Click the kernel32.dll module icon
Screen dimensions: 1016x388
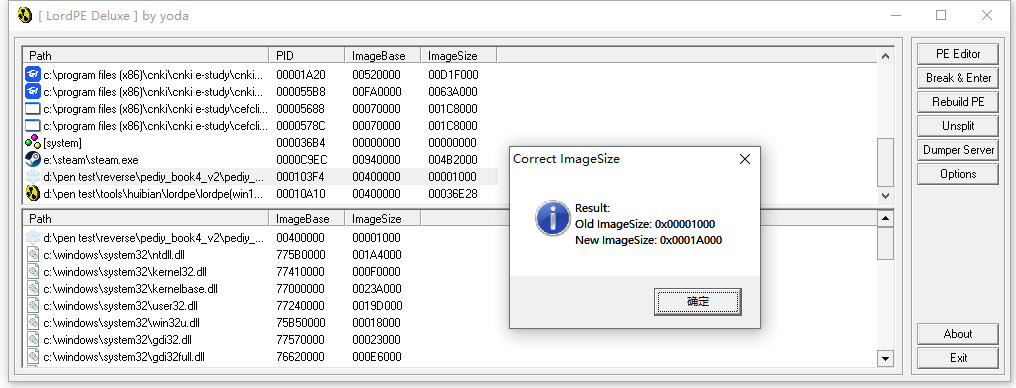point(32,271)
